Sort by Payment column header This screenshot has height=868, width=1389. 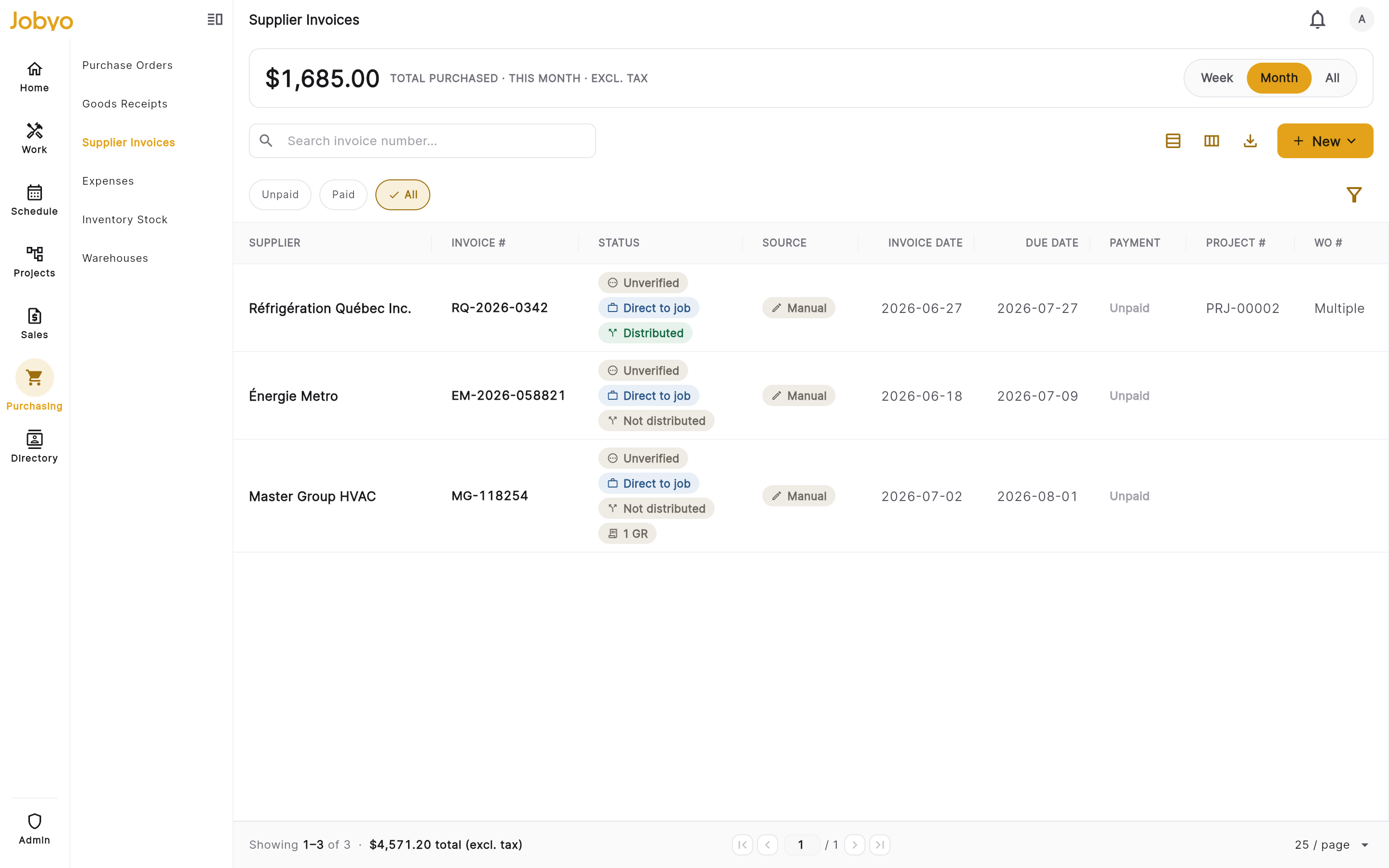[1135, 243]
